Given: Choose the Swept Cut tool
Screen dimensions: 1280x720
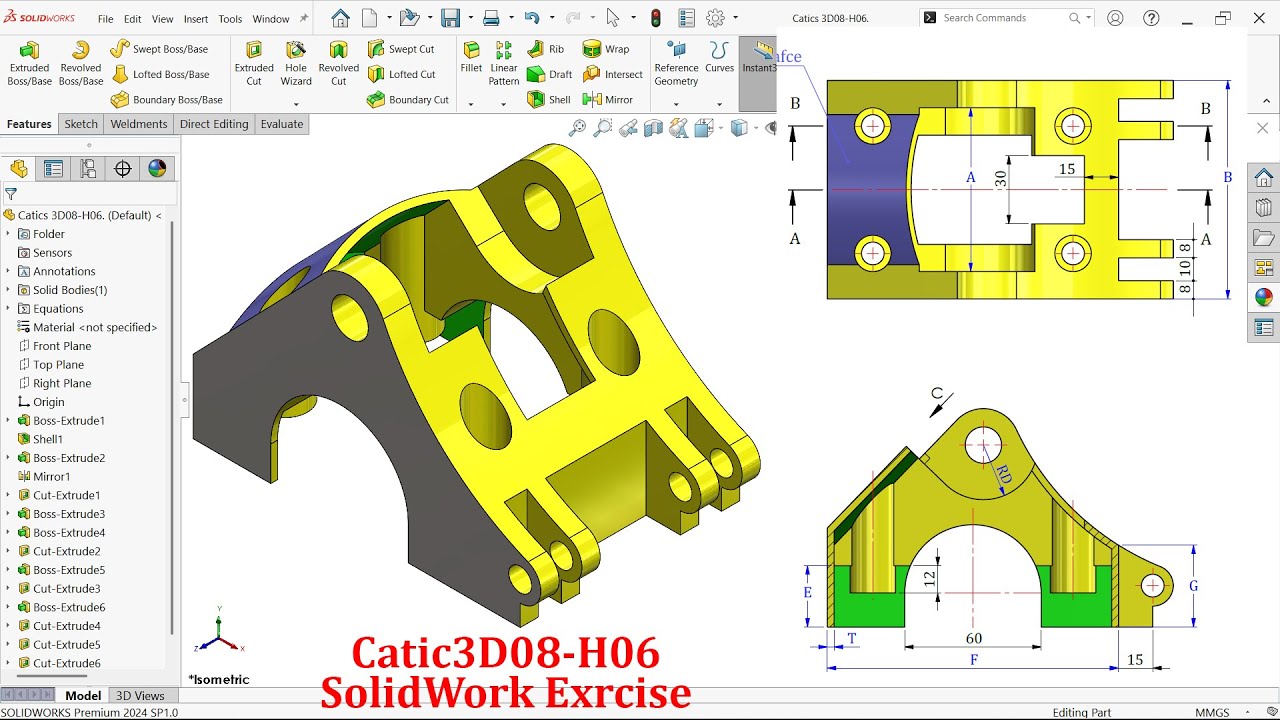Looking at the screenshot, I should (401, 49).
